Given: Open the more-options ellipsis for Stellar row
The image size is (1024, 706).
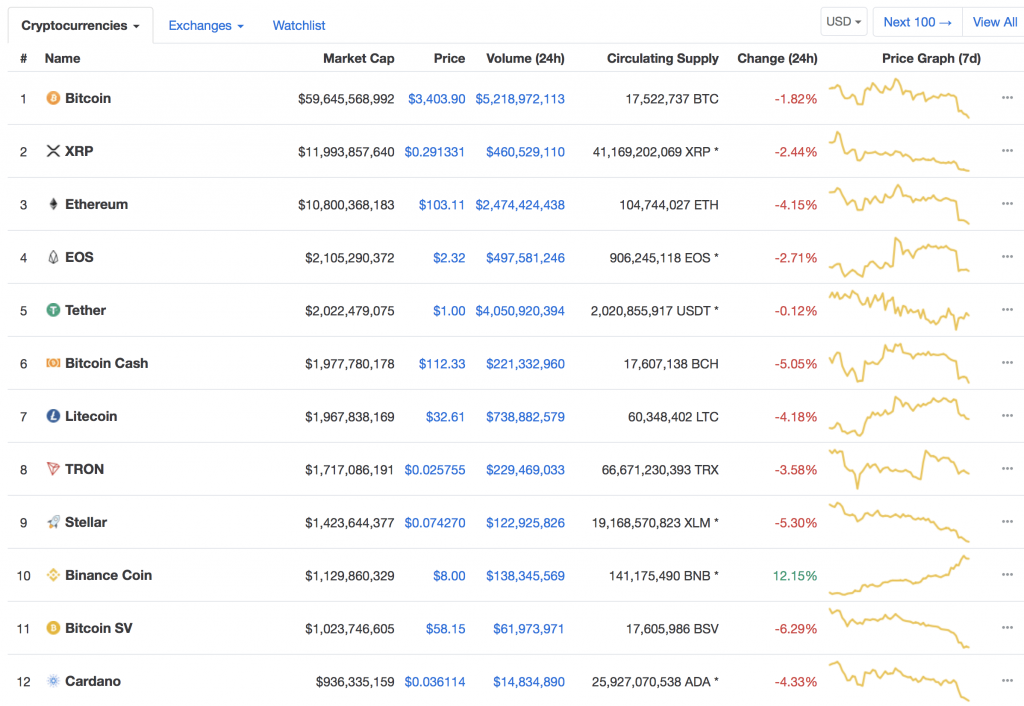Looking at the screenshot, I should tap(1007, 521).
